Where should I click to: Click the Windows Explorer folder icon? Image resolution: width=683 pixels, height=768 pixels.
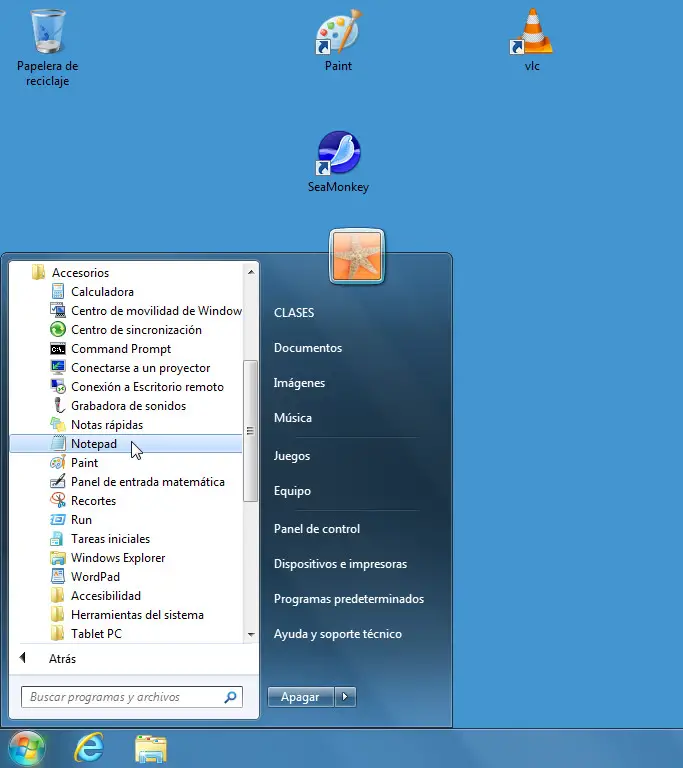(x=58, y=558)
